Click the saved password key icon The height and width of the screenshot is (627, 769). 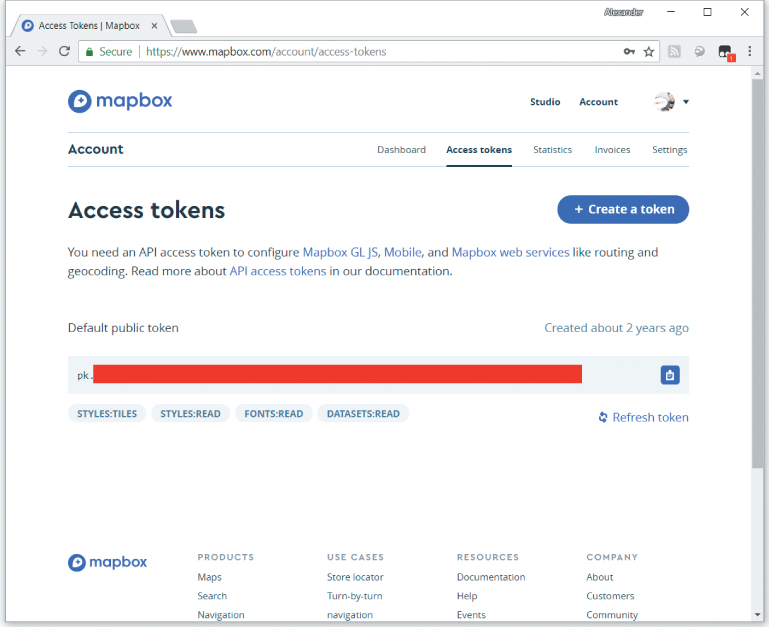pos(629,51)
